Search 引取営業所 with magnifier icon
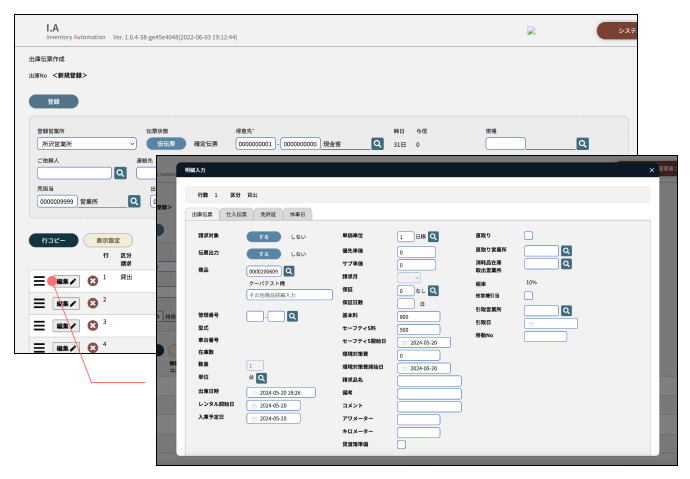Viewport: 690px width, 479px height. (x=566, y=311)
